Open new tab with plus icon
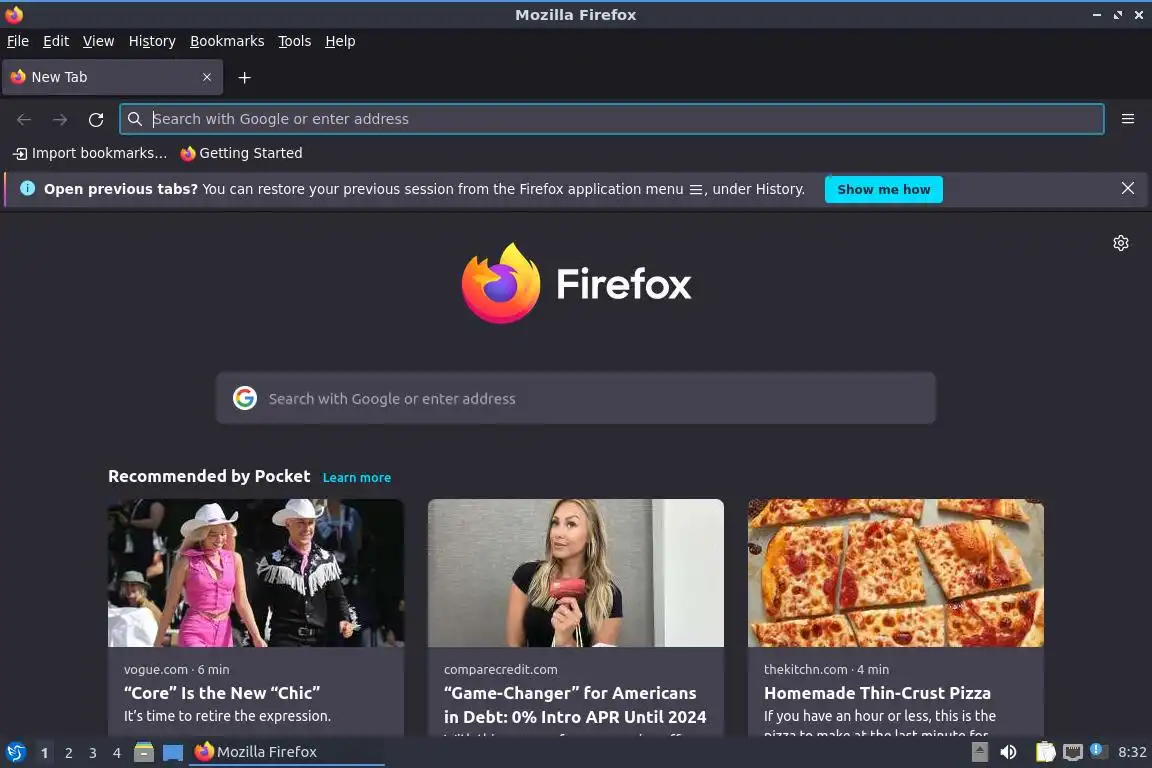 coord(245,77)
